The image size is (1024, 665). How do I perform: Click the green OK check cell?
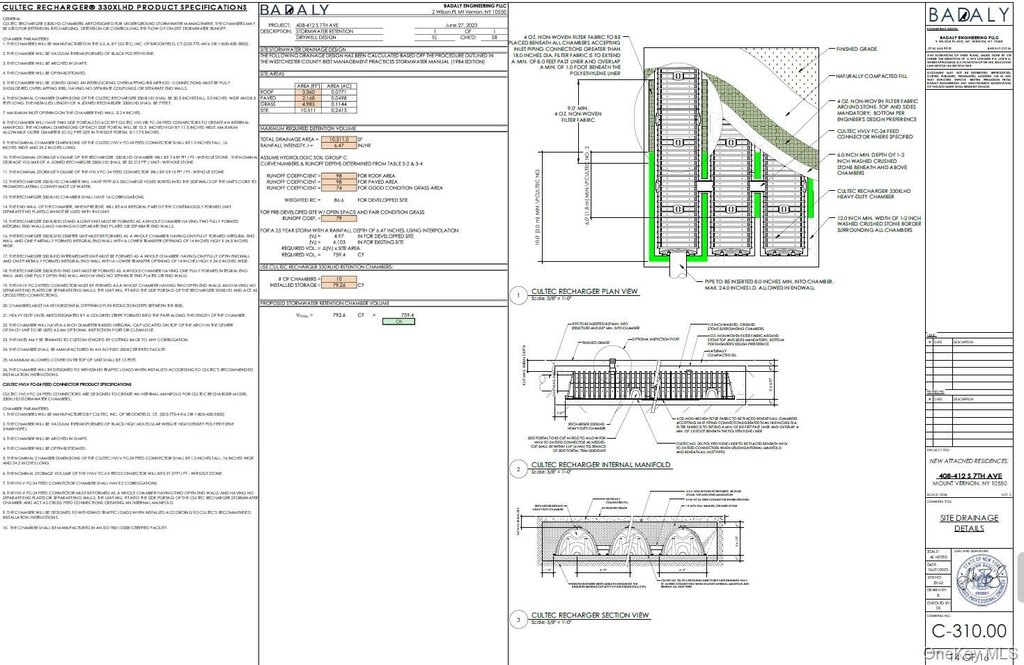(x=398, y=321)
